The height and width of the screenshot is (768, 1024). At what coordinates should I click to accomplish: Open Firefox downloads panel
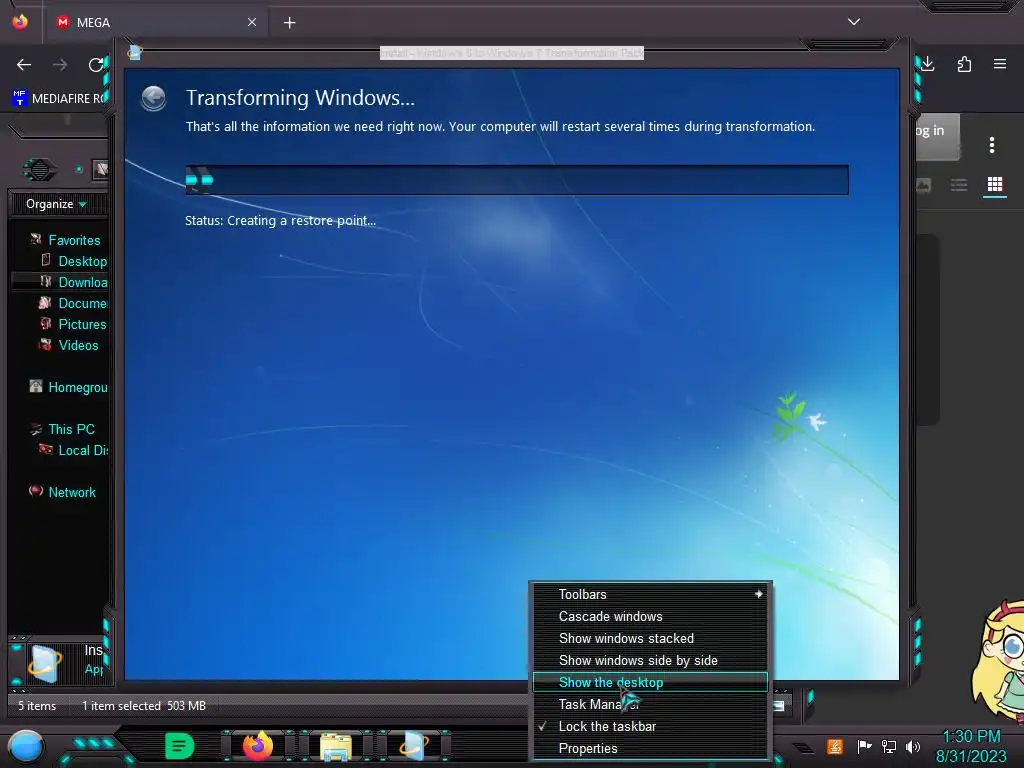927,64
